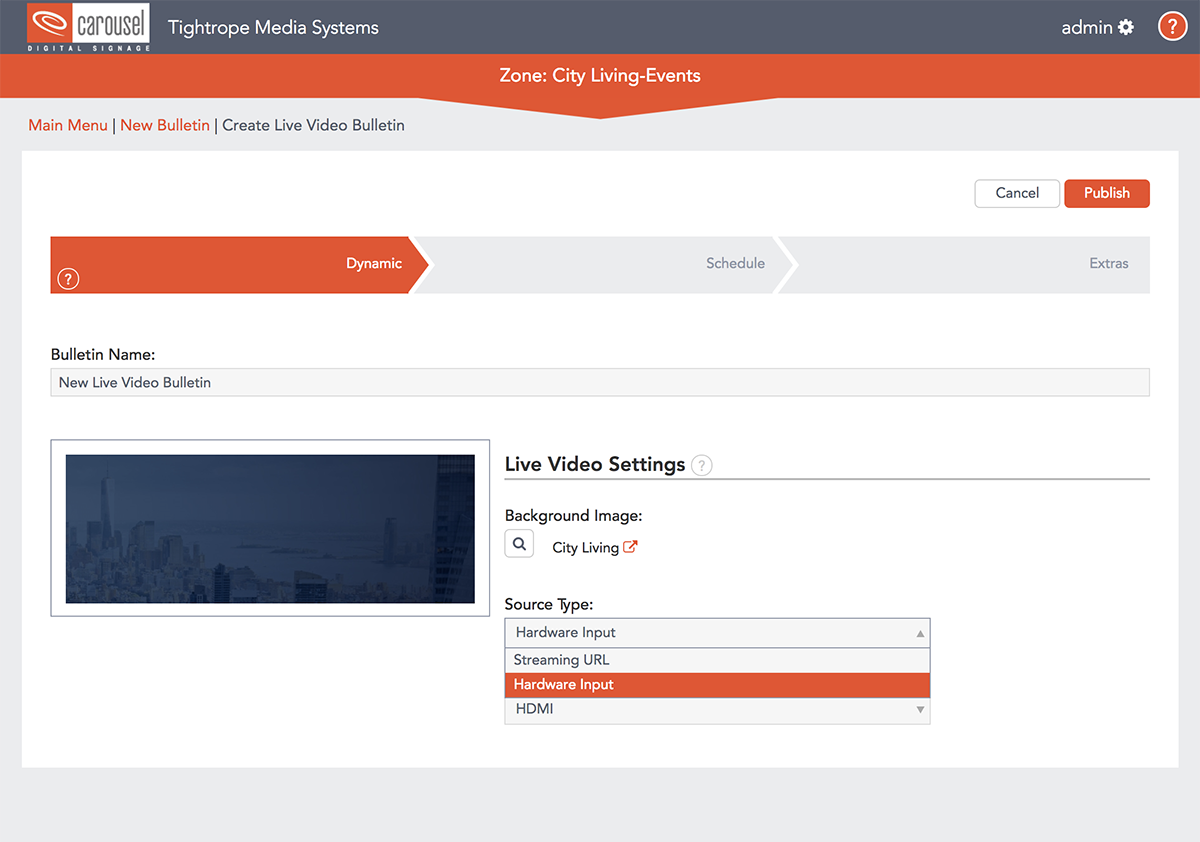Edit the Bulletin Name field
The image size is (1200, 842).
tap(600, 382)
